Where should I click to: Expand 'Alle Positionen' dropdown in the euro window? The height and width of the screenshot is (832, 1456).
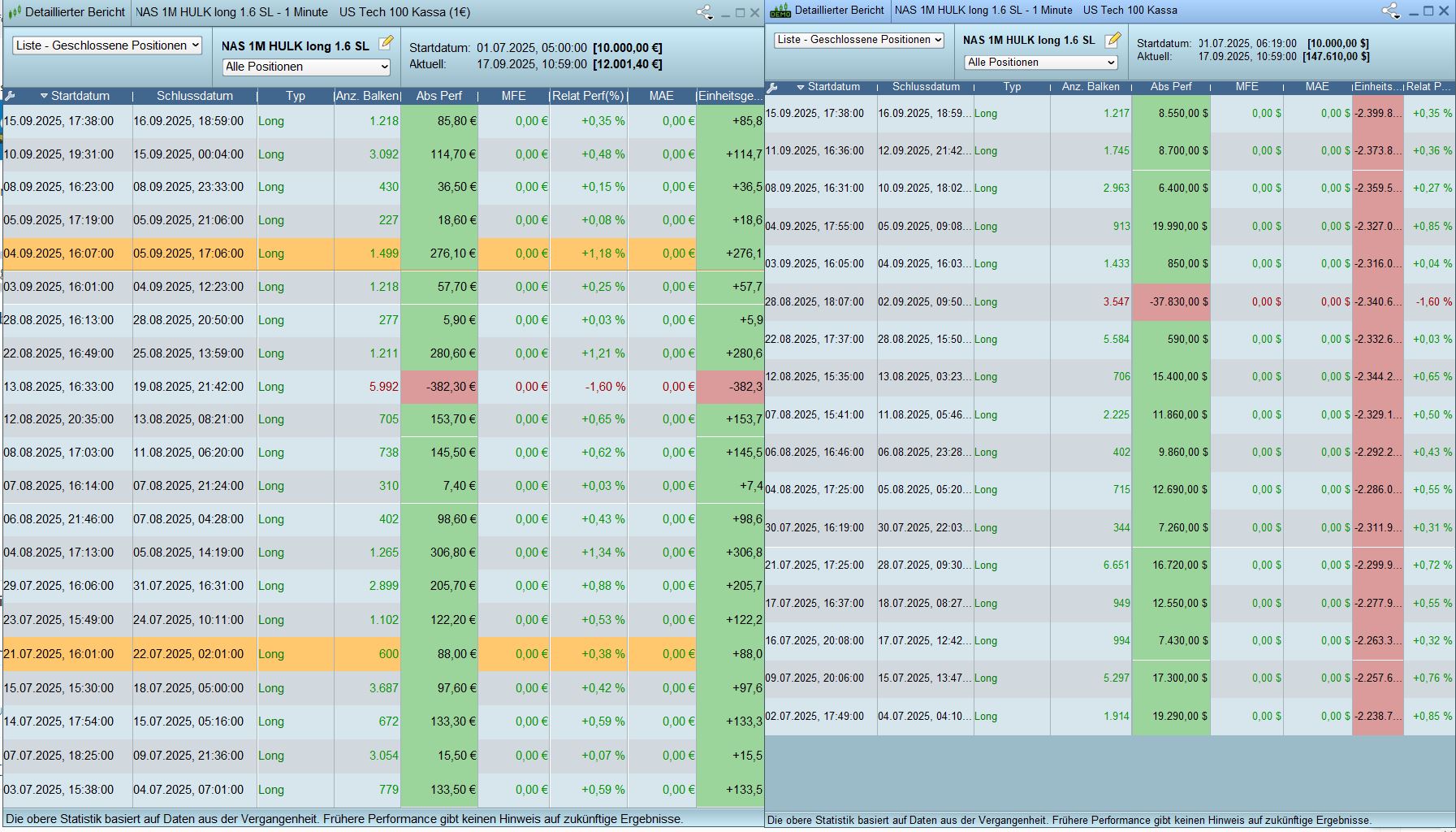[x=306, y=67]
